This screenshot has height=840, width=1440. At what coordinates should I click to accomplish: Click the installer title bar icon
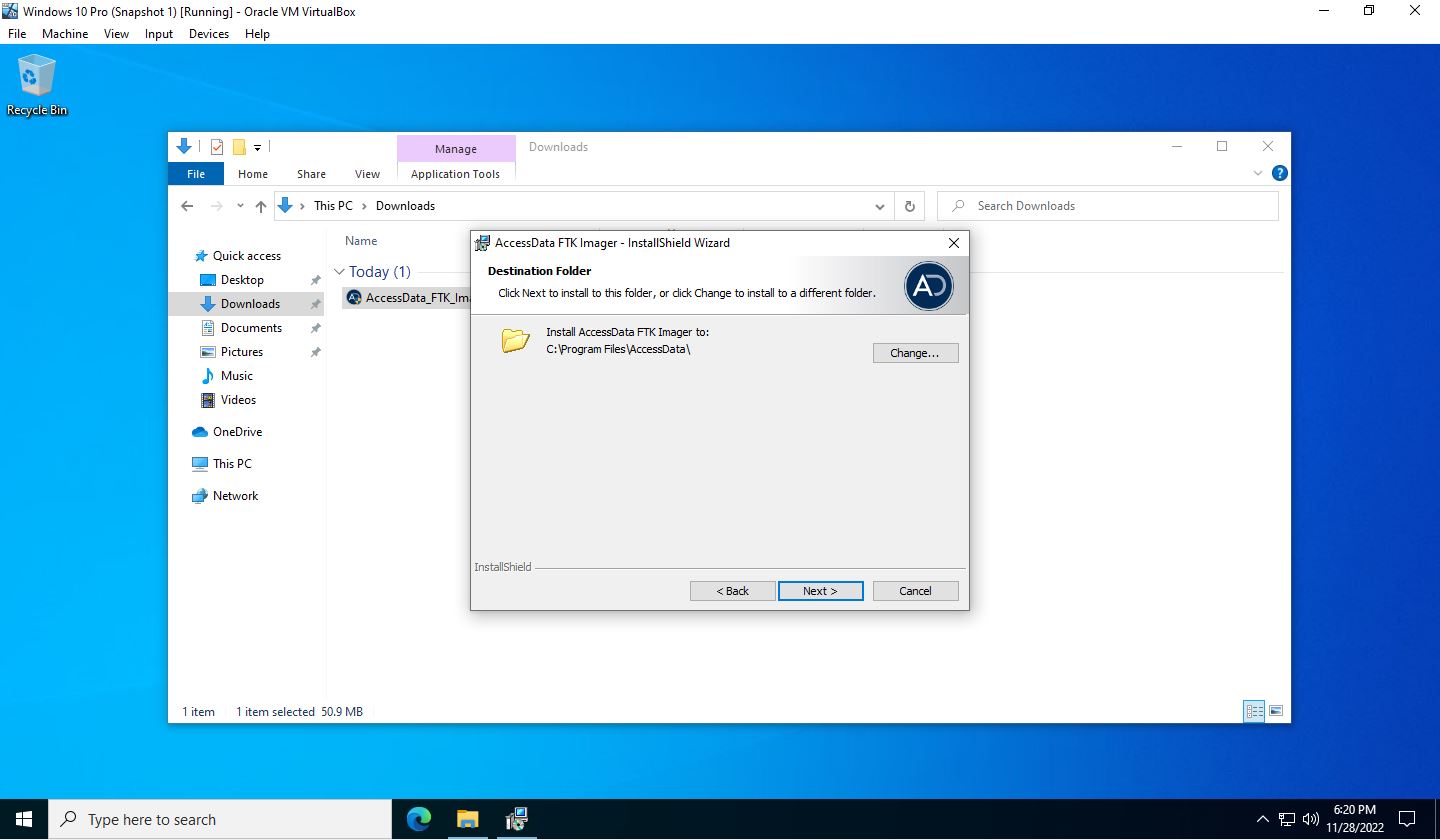coord(483,243)
